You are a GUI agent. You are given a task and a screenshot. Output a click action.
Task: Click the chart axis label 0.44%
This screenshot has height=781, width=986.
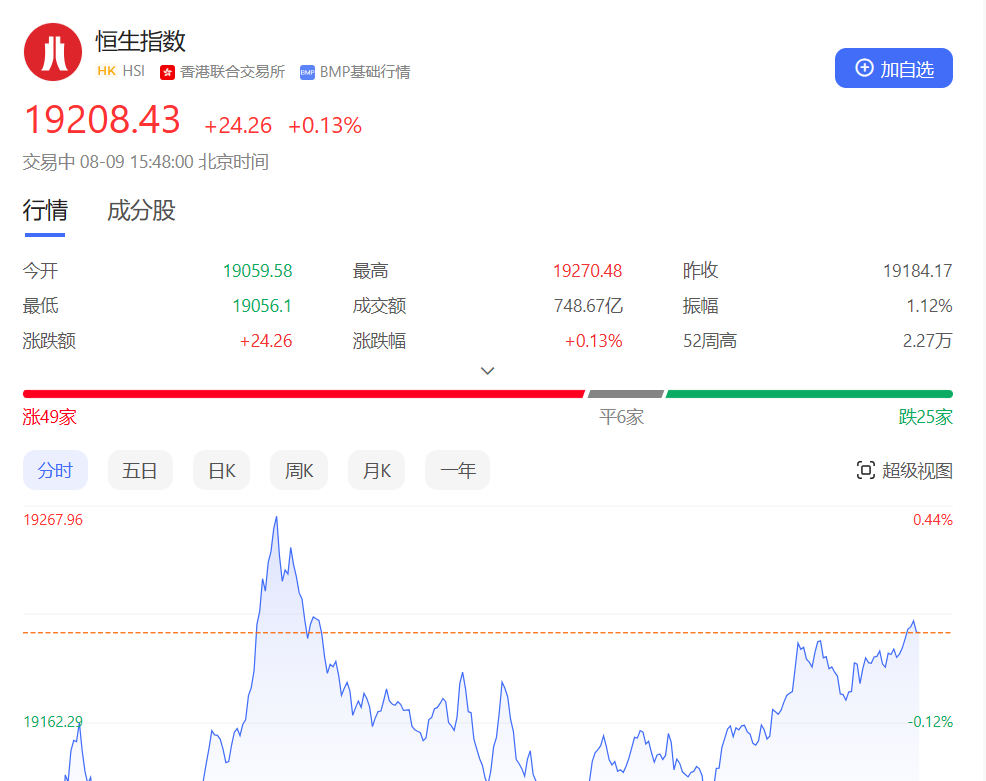pos(933,520)
